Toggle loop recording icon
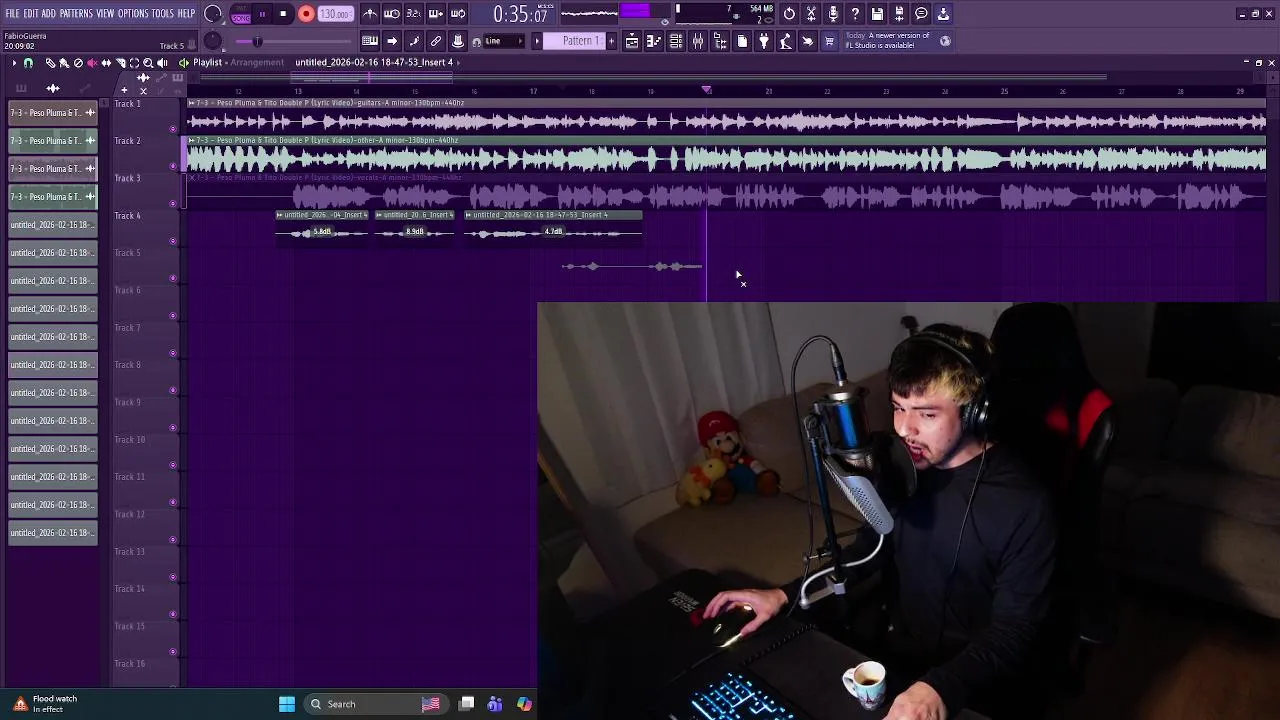 click(458, 14)
